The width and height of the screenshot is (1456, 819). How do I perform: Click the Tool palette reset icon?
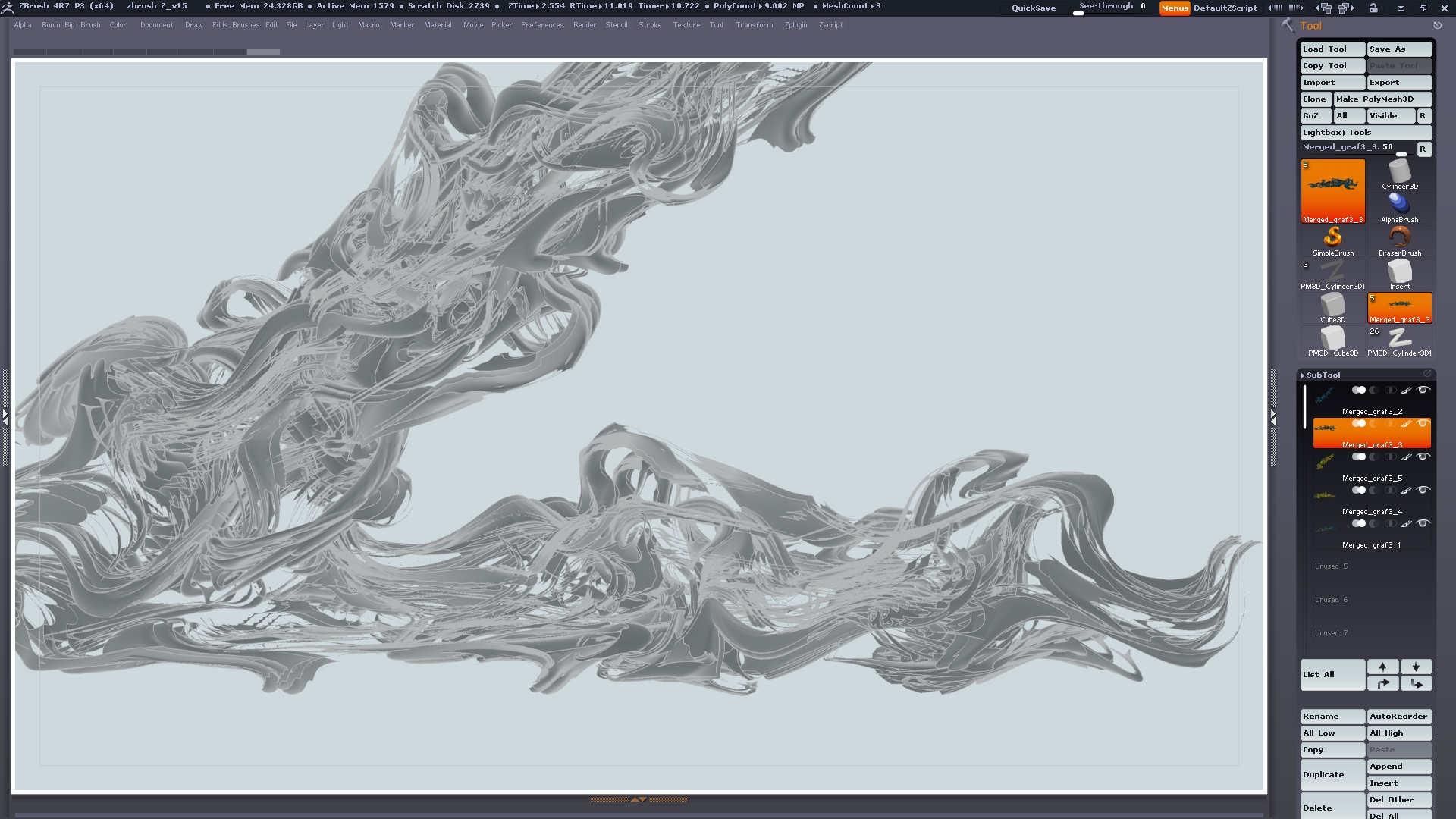[1437, 25]
